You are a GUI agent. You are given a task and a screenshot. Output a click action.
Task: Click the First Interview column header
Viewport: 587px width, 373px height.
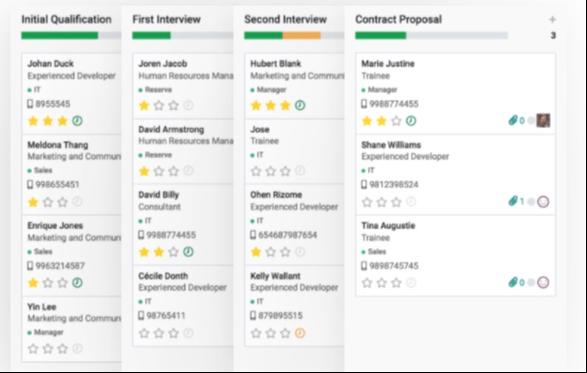[x=167, y=19]
